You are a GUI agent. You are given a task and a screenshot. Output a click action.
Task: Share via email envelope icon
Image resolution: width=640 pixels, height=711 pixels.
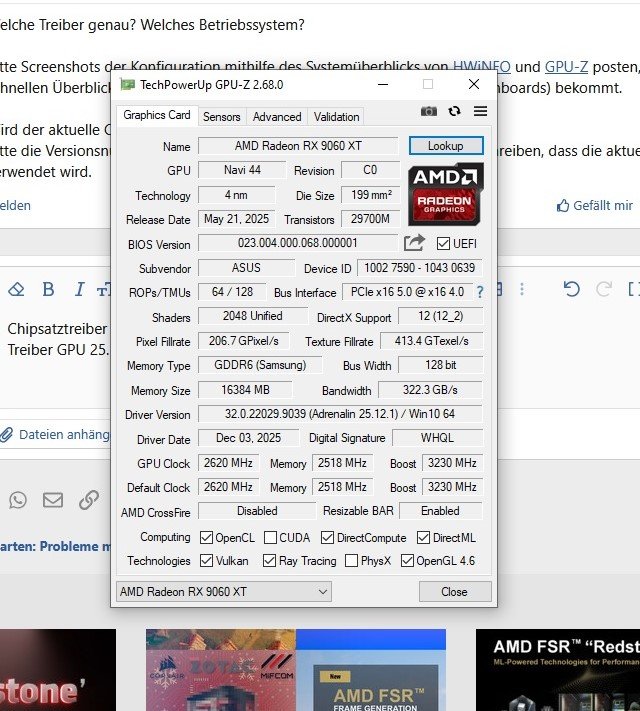[53, 500]
